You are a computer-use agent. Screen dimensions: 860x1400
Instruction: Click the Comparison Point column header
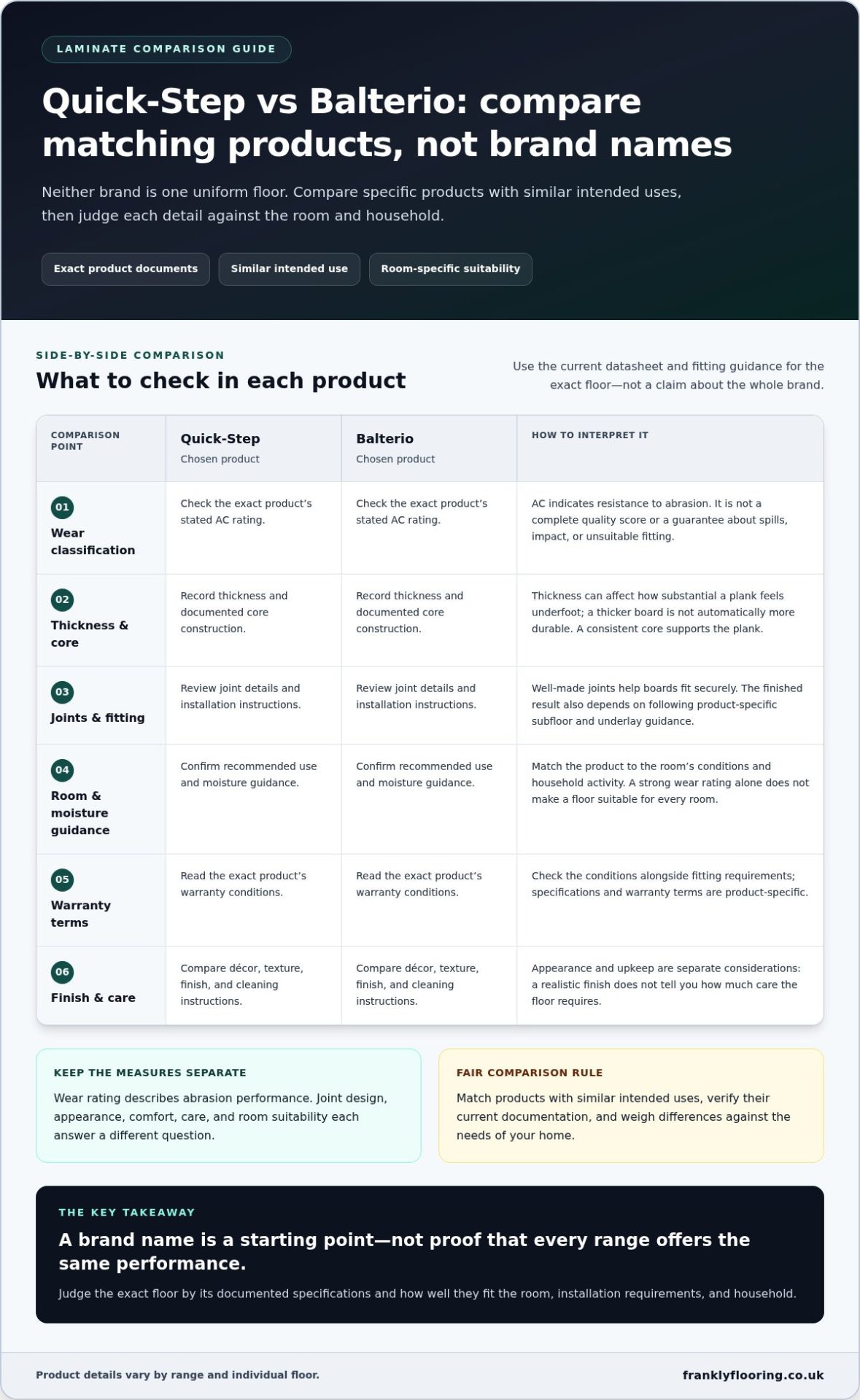[101, 448]
